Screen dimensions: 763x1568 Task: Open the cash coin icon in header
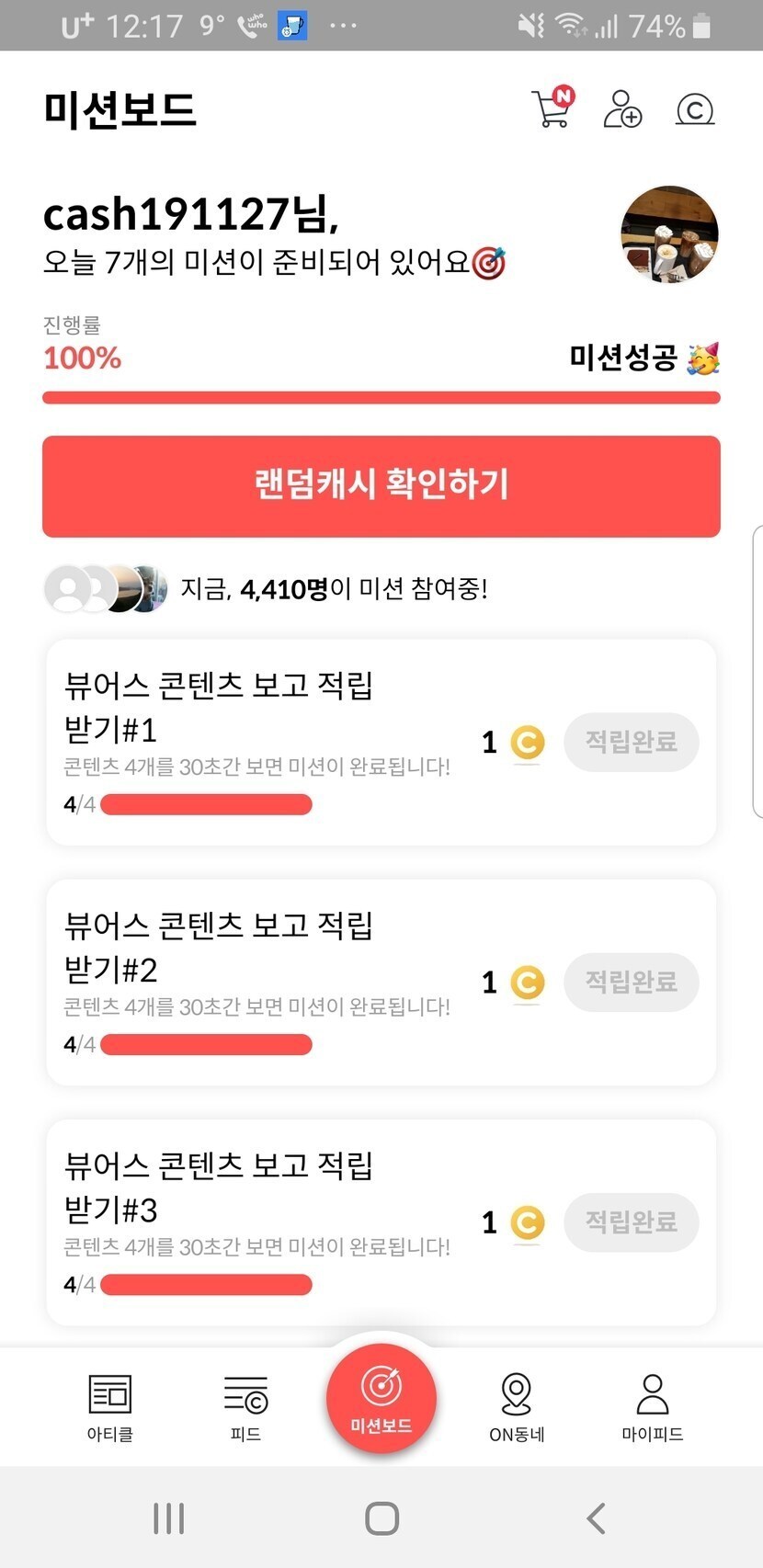click(x=695, y=109)
